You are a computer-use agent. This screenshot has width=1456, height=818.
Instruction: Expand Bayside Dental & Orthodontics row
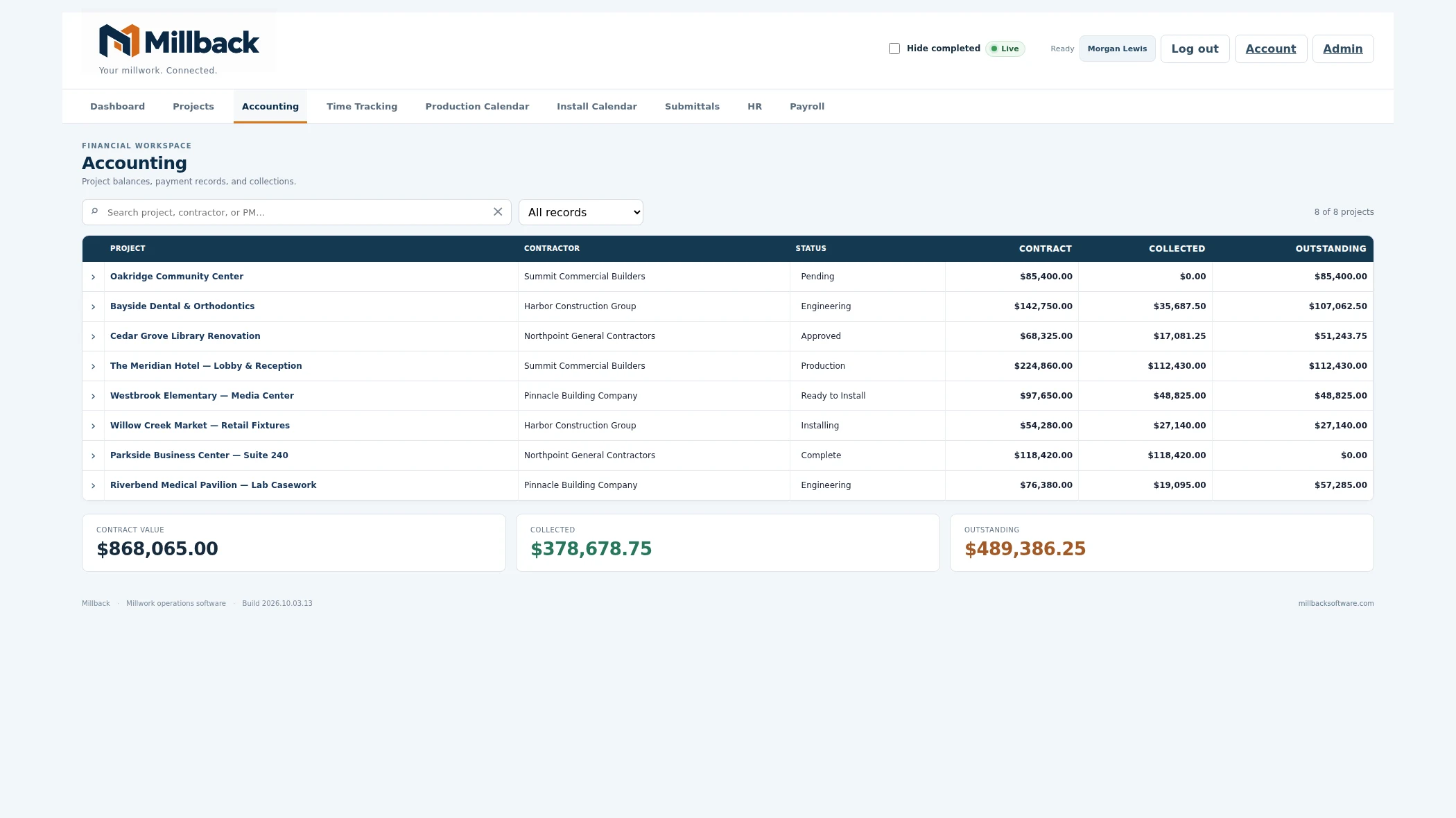94,306
